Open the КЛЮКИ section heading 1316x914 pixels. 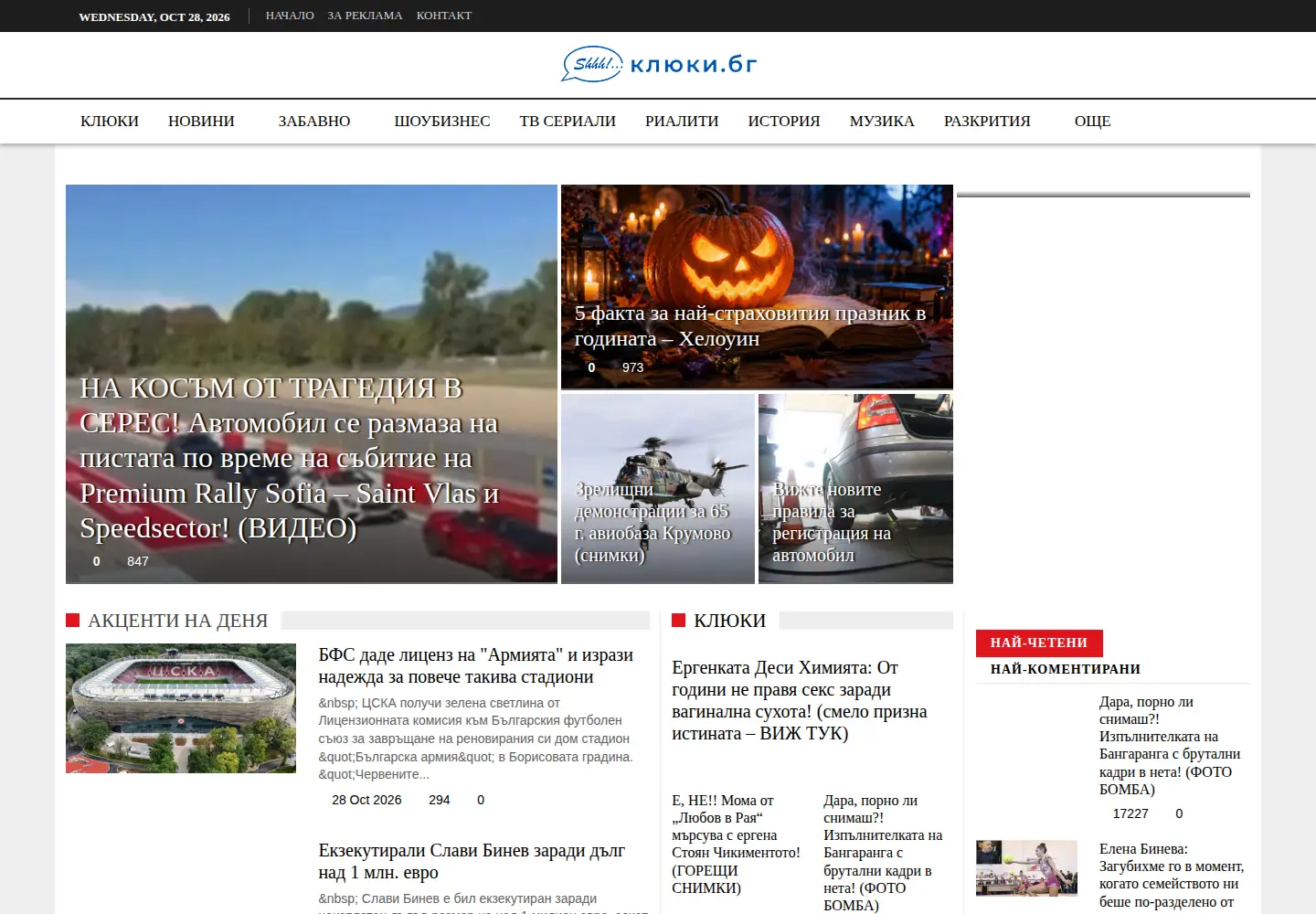click(x=729, y=621)
